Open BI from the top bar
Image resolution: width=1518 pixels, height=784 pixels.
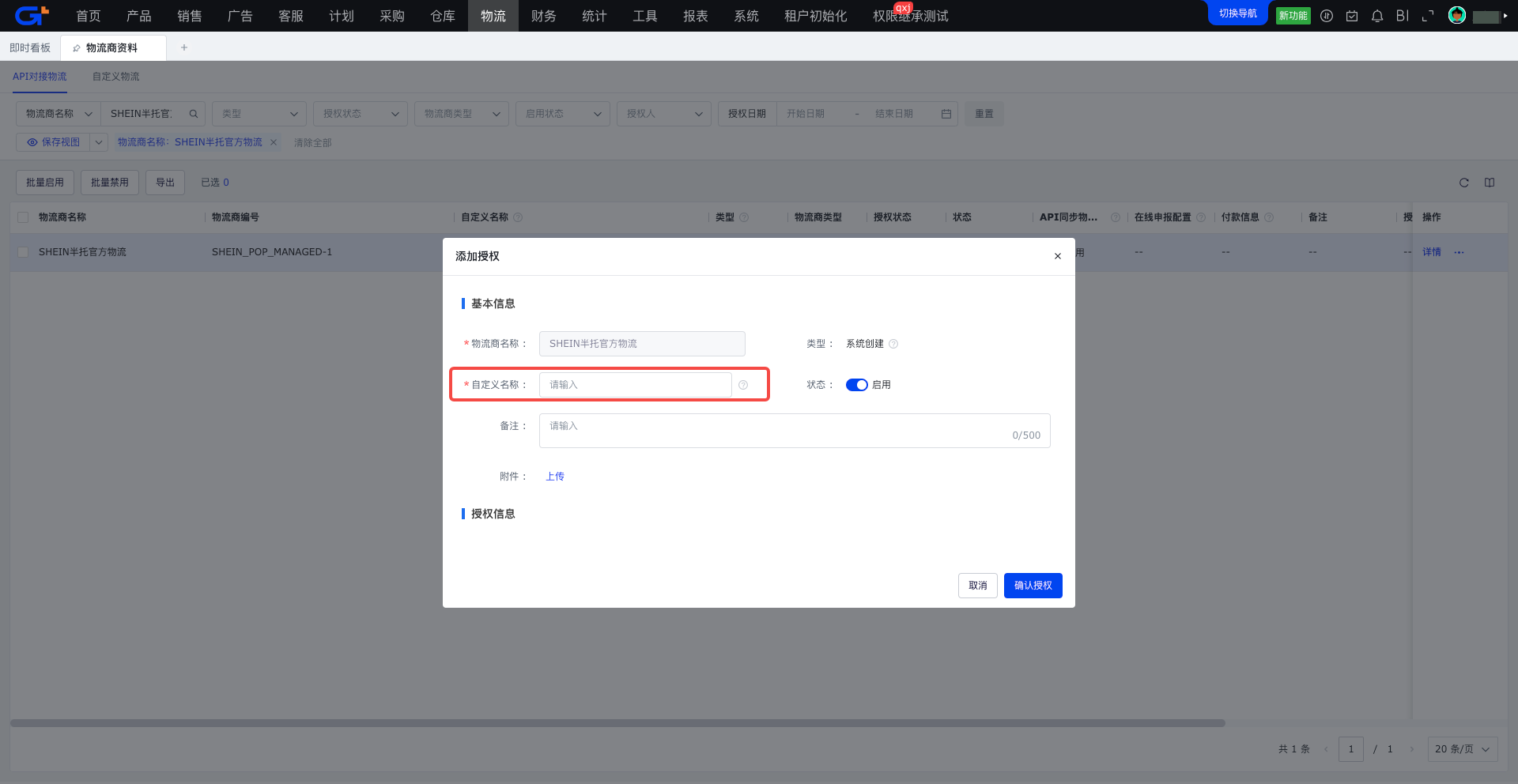(x=1403, y=16)
